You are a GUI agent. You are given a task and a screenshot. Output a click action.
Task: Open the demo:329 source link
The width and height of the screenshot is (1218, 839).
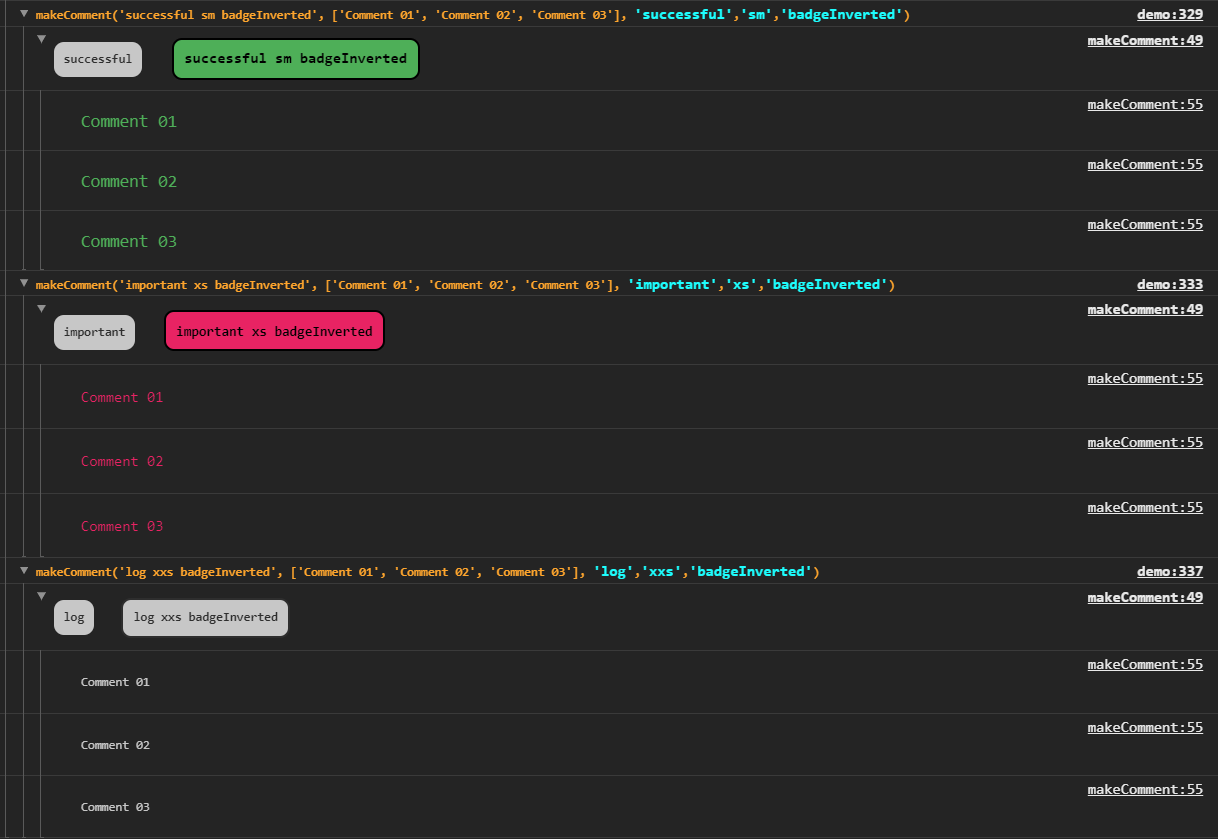pos(1170,15)
